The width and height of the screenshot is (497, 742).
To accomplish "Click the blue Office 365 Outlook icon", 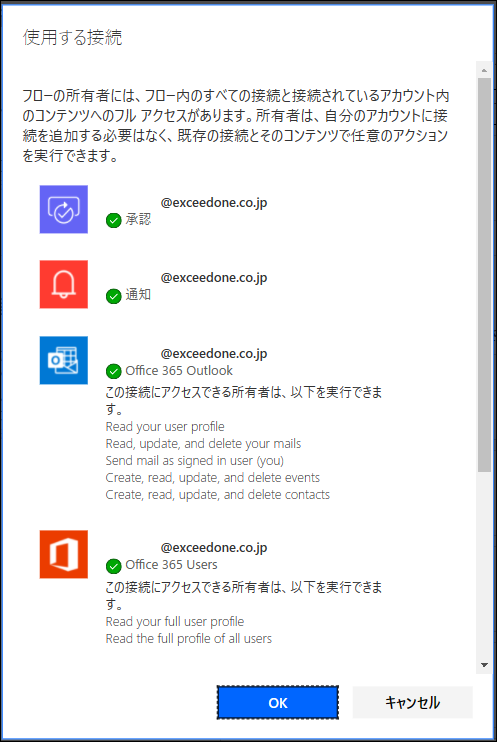I will point(64,360).
